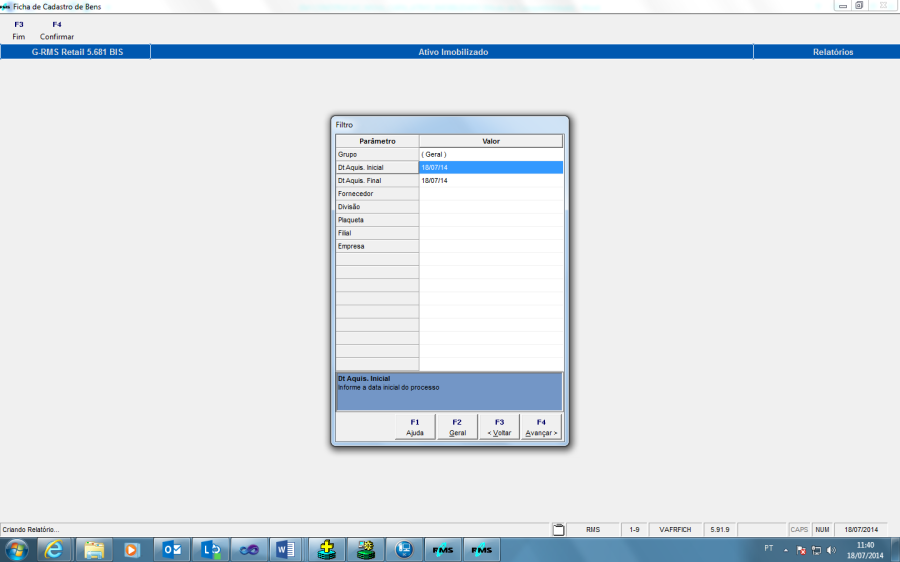Click the network tray icon
This screenshot has width=900, height=562.
[x=816, y=551]
